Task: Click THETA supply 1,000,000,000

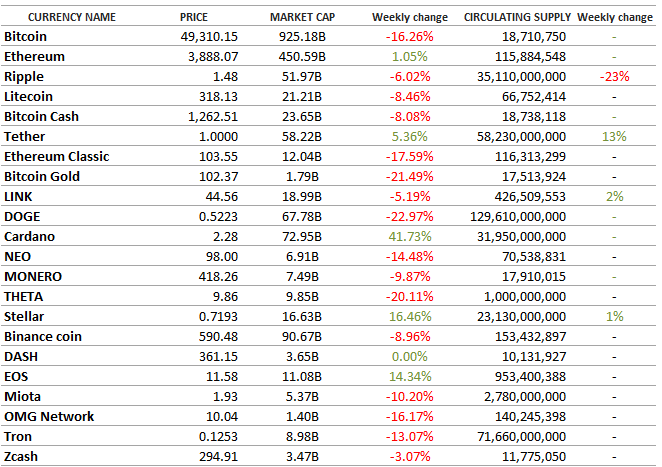Action: [525, 297]
